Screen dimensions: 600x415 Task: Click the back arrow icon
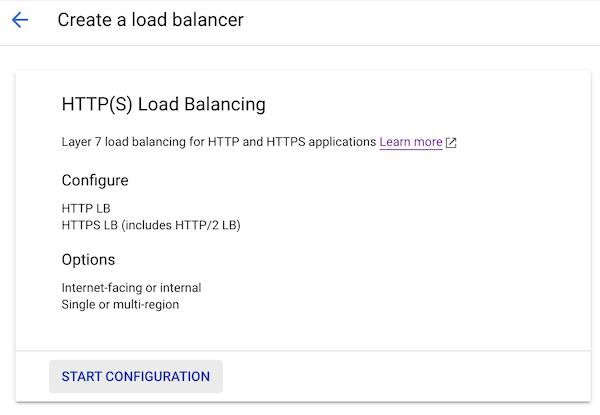click(x=20, y=20)
